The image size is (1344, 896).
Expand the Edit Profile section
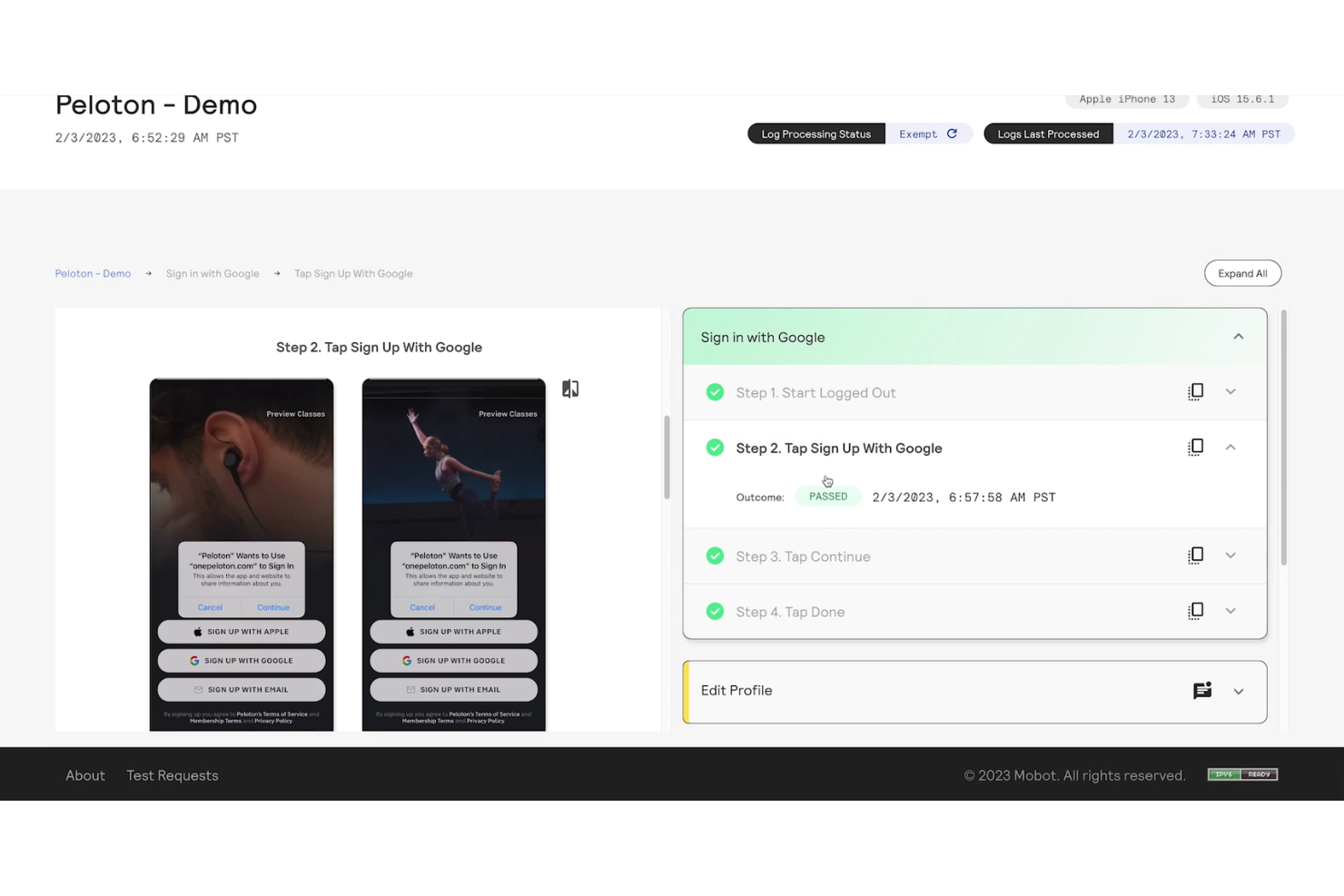1239,691
